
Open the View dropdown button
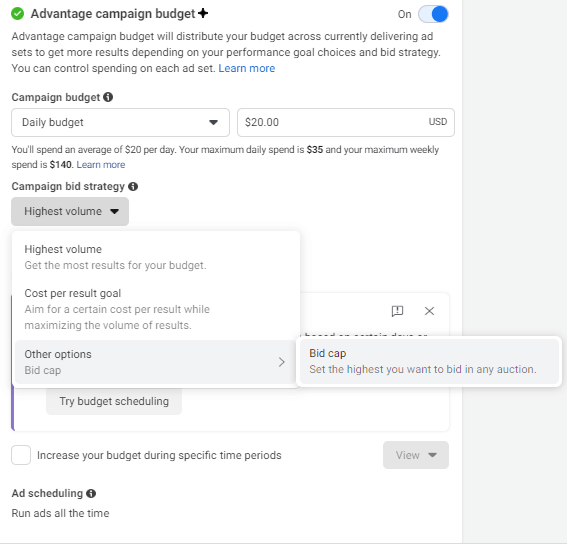coord(416,455)
